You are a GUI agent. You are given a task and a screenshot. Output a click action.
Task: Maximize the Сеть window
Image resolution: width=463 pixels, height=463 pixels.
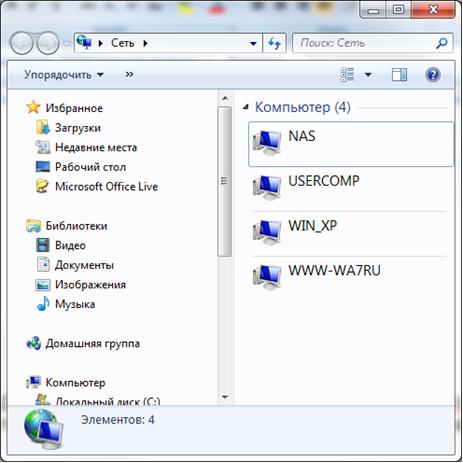pyautogui.click(x=399, y=10)
